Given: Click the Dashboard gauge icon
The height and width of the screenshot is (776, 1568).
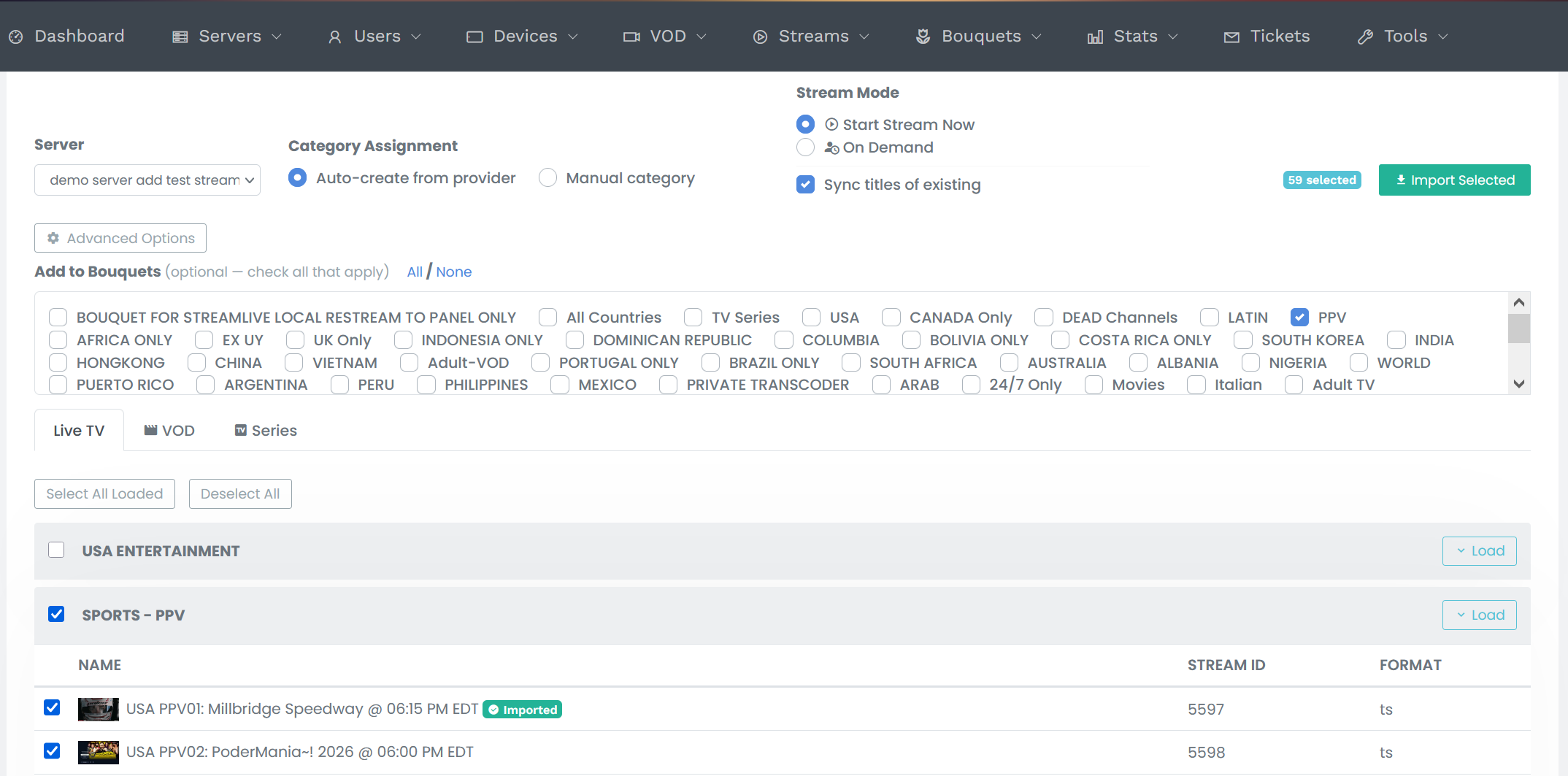Looking at the screenshot, I should coord(16,37).
